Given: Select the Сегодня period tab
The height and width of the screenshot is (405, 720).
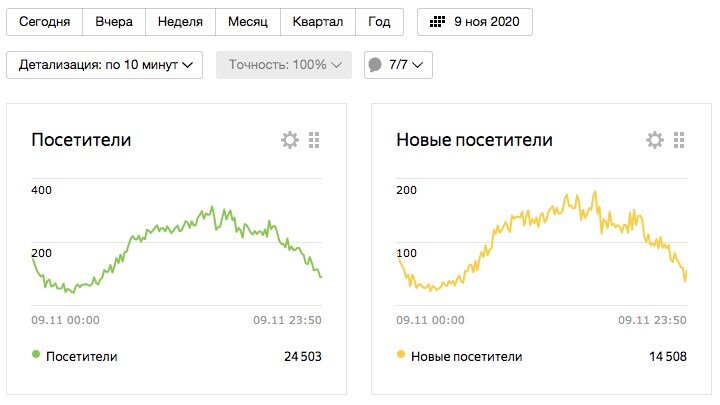Looking at the screenshot, I should tap(44, 22).
